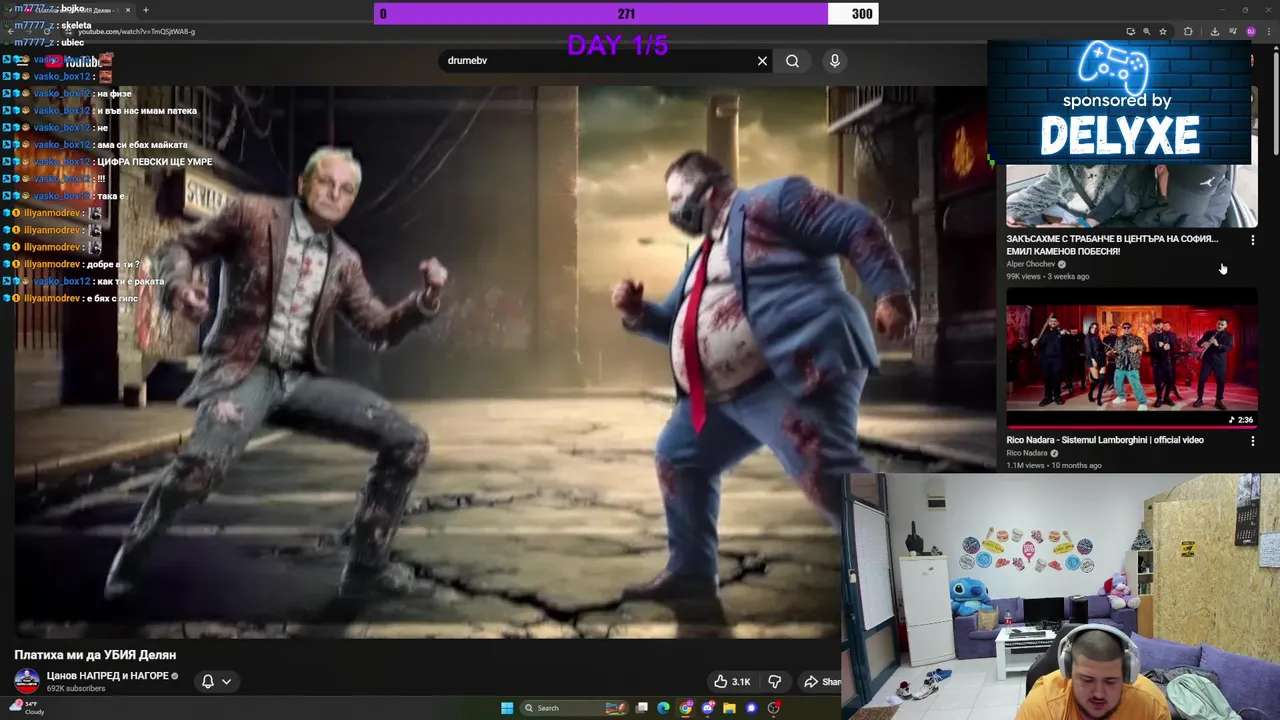The height and width of the screenshot is (720, 1280).
Task: Open Task View on the taskbar
Action: [642, 708]
